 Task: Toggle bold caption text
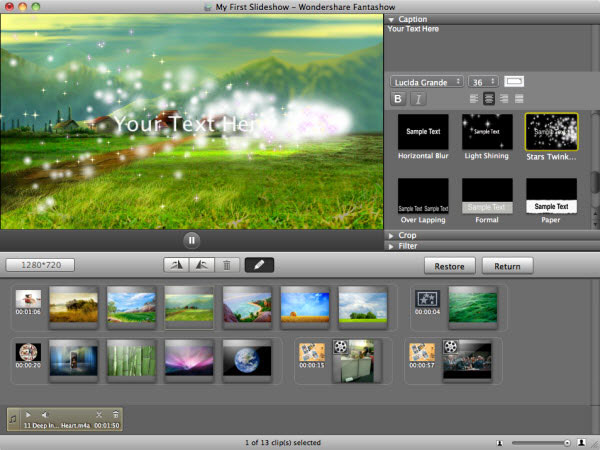tap(398, 99)
